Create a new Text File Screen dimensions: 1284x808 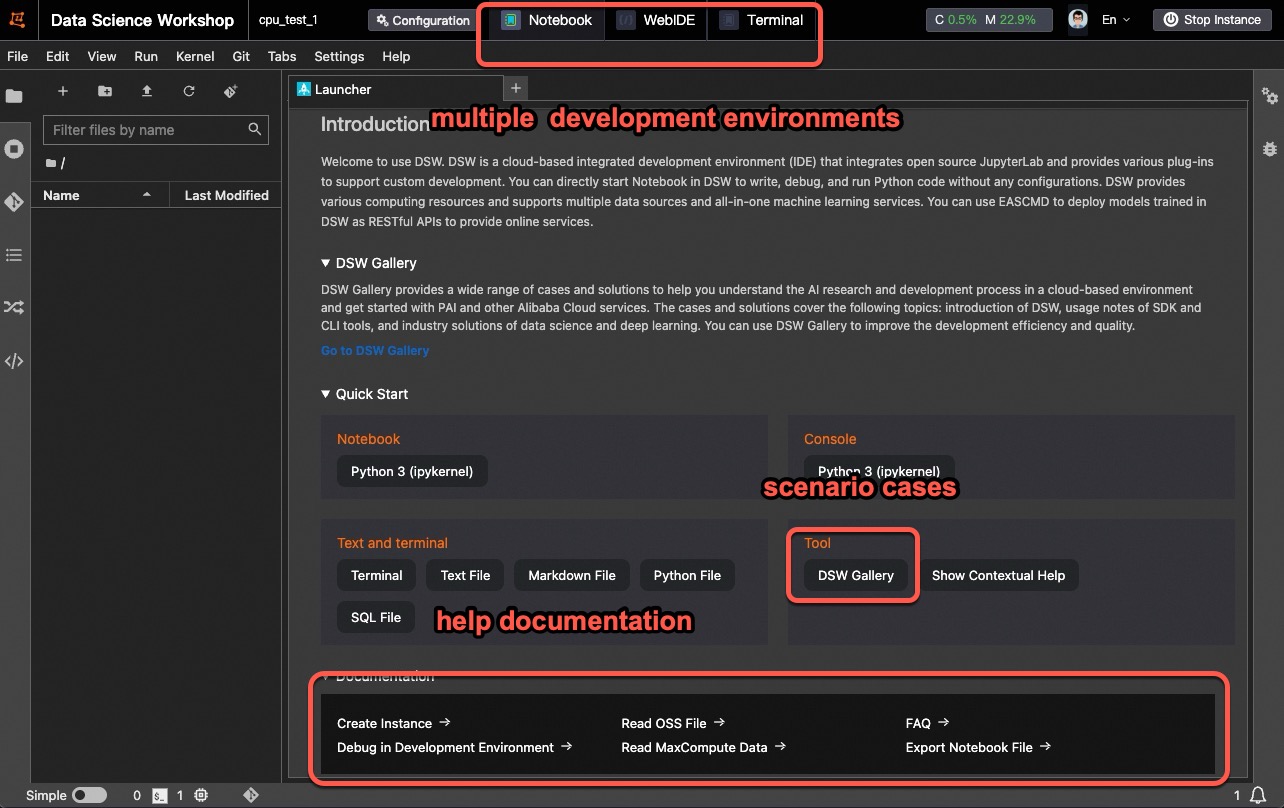pyautogui.click(x=466, y=575)
